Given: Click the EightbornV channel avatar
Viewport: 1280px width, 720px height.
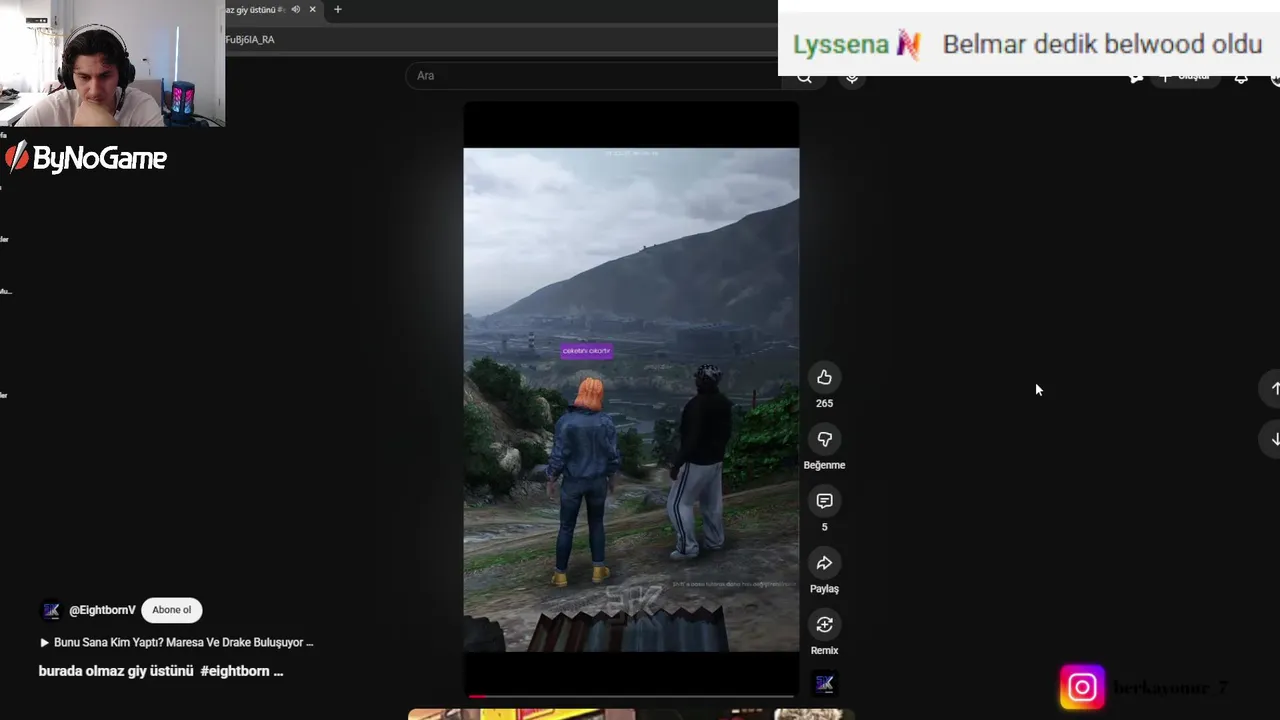Looking at the screenshot, I should (x=51, y=610).
